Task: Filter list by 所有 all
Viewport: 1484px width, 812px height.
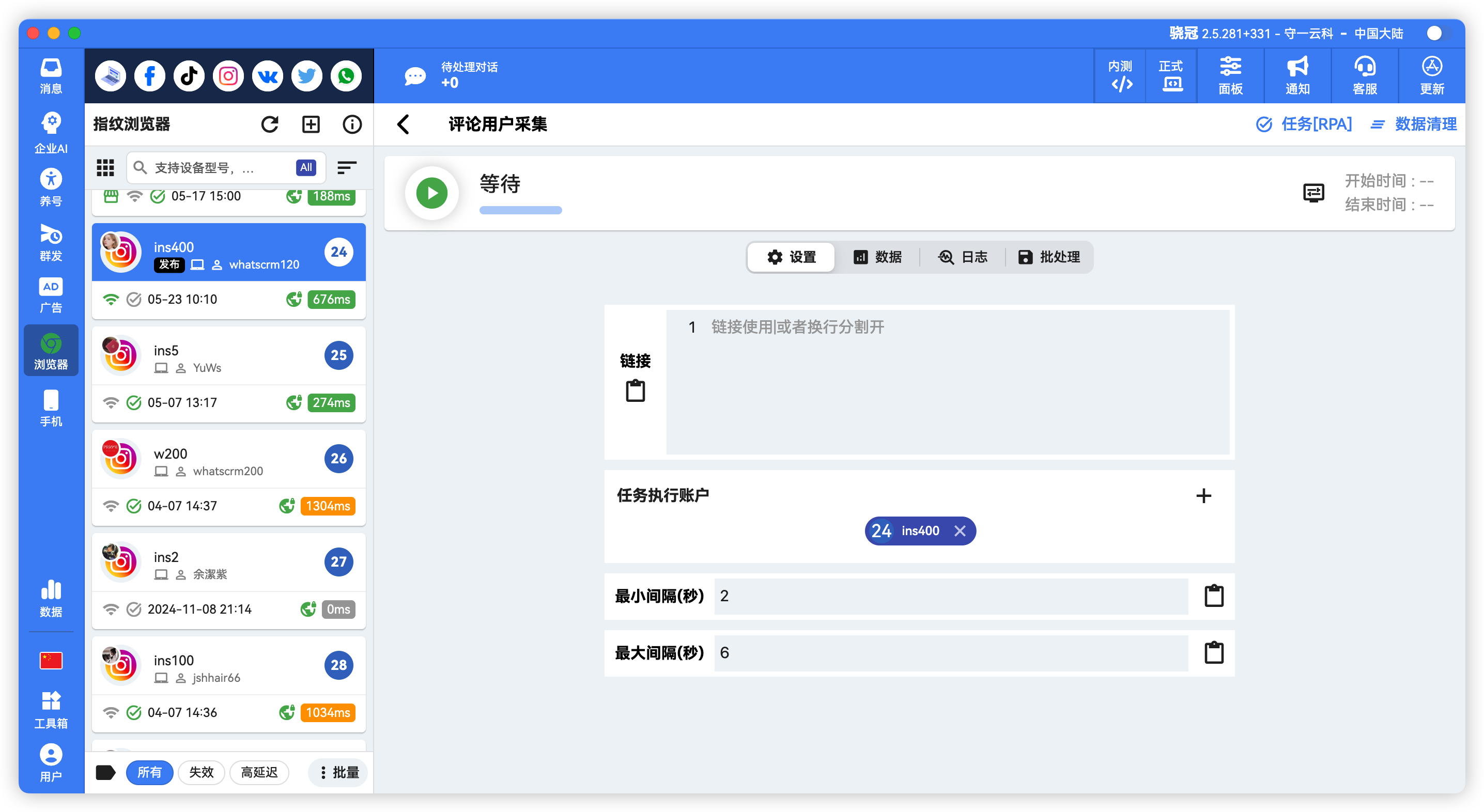Action: 149,772
